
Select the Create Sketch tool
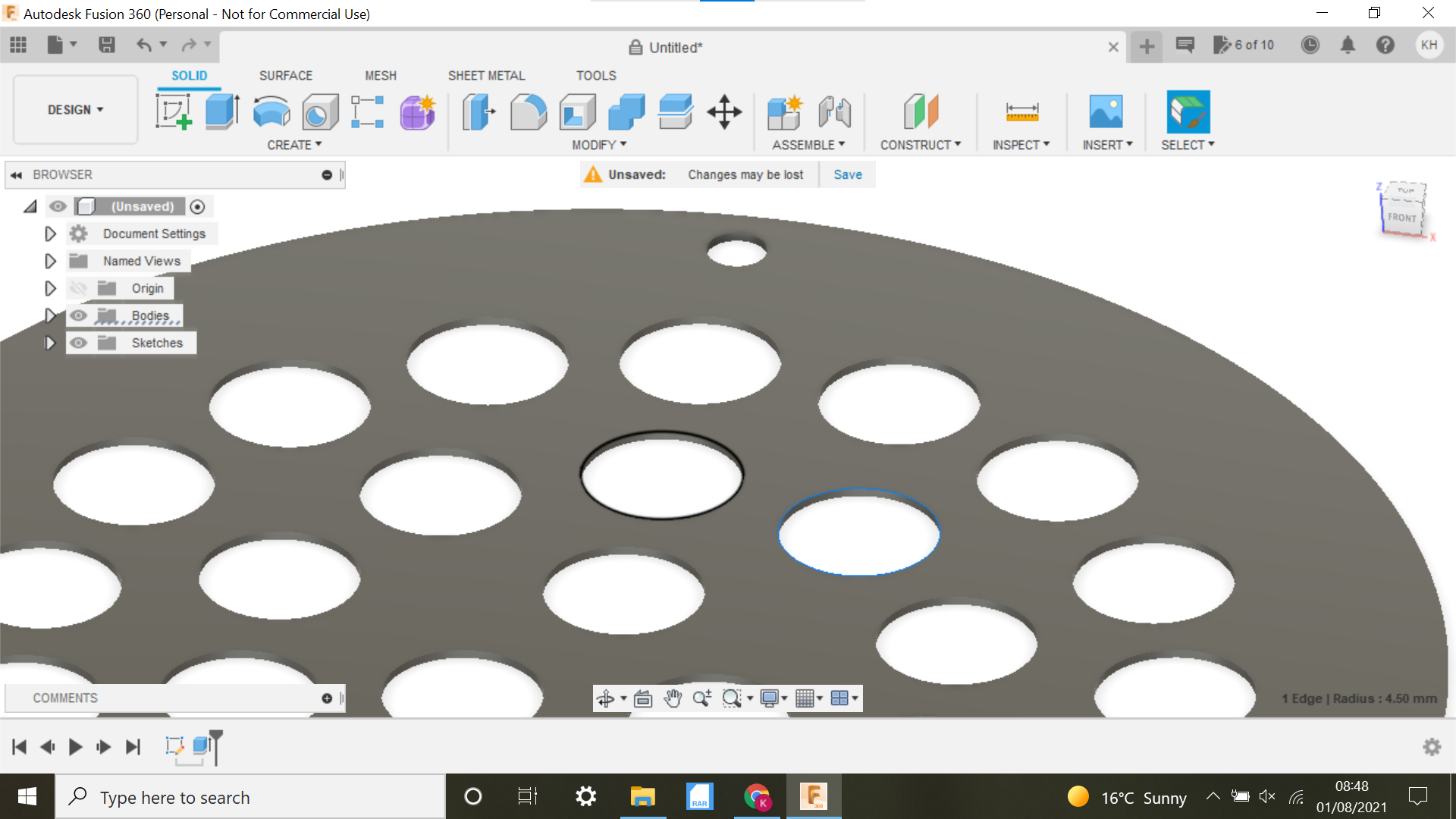[174, 111]
